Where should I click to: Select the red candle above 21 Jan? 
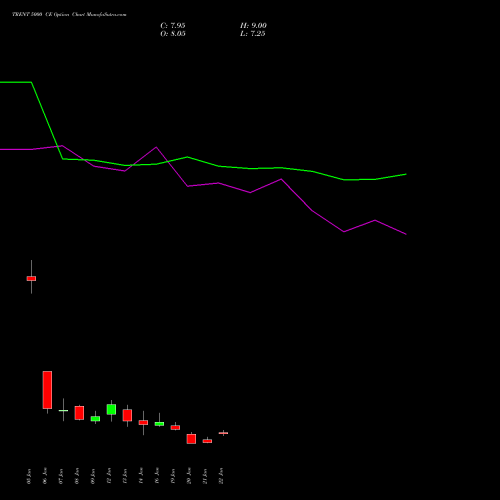[x=207, y=441]
